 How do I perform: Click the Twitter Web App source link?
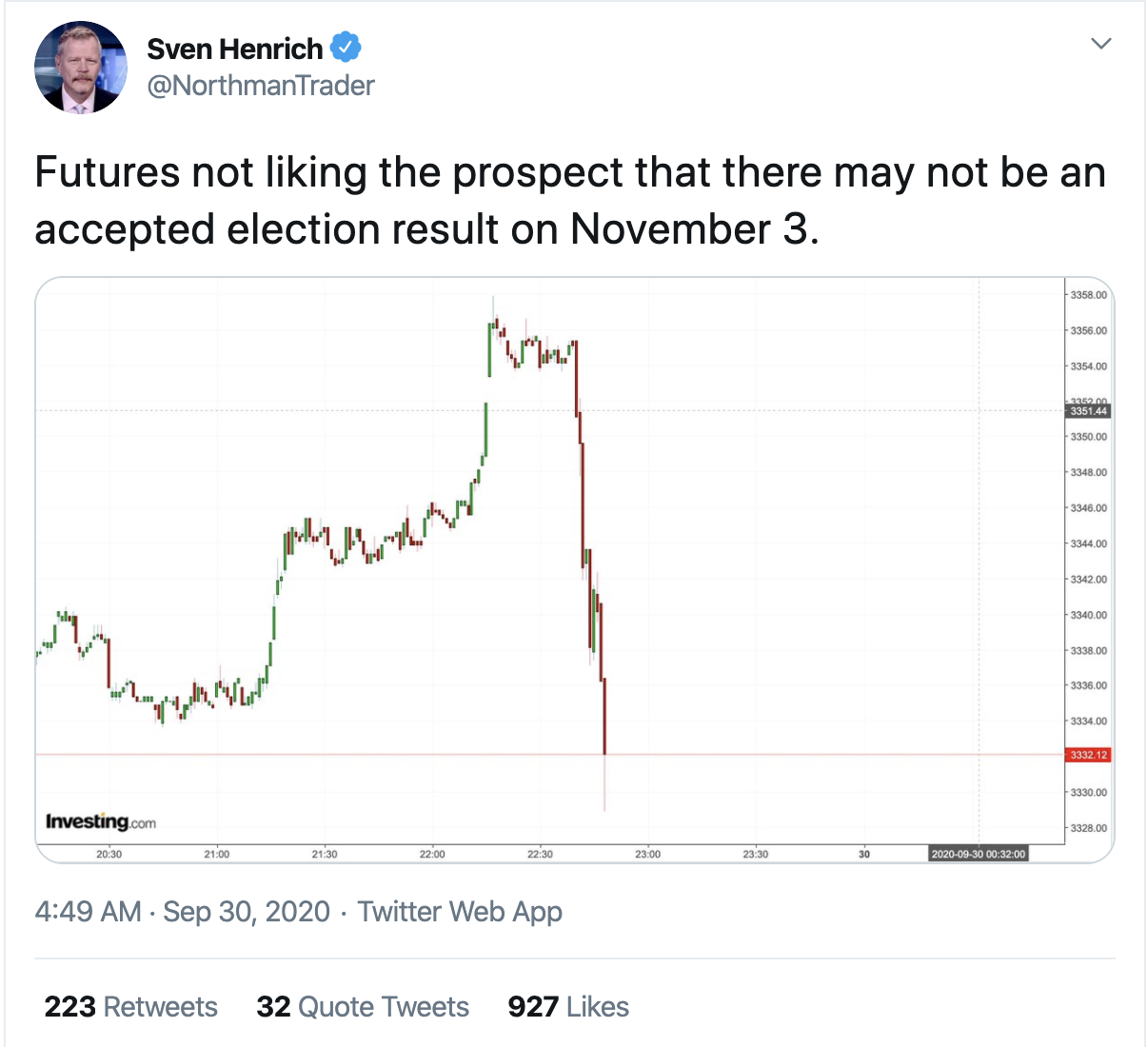pos(460,912)
